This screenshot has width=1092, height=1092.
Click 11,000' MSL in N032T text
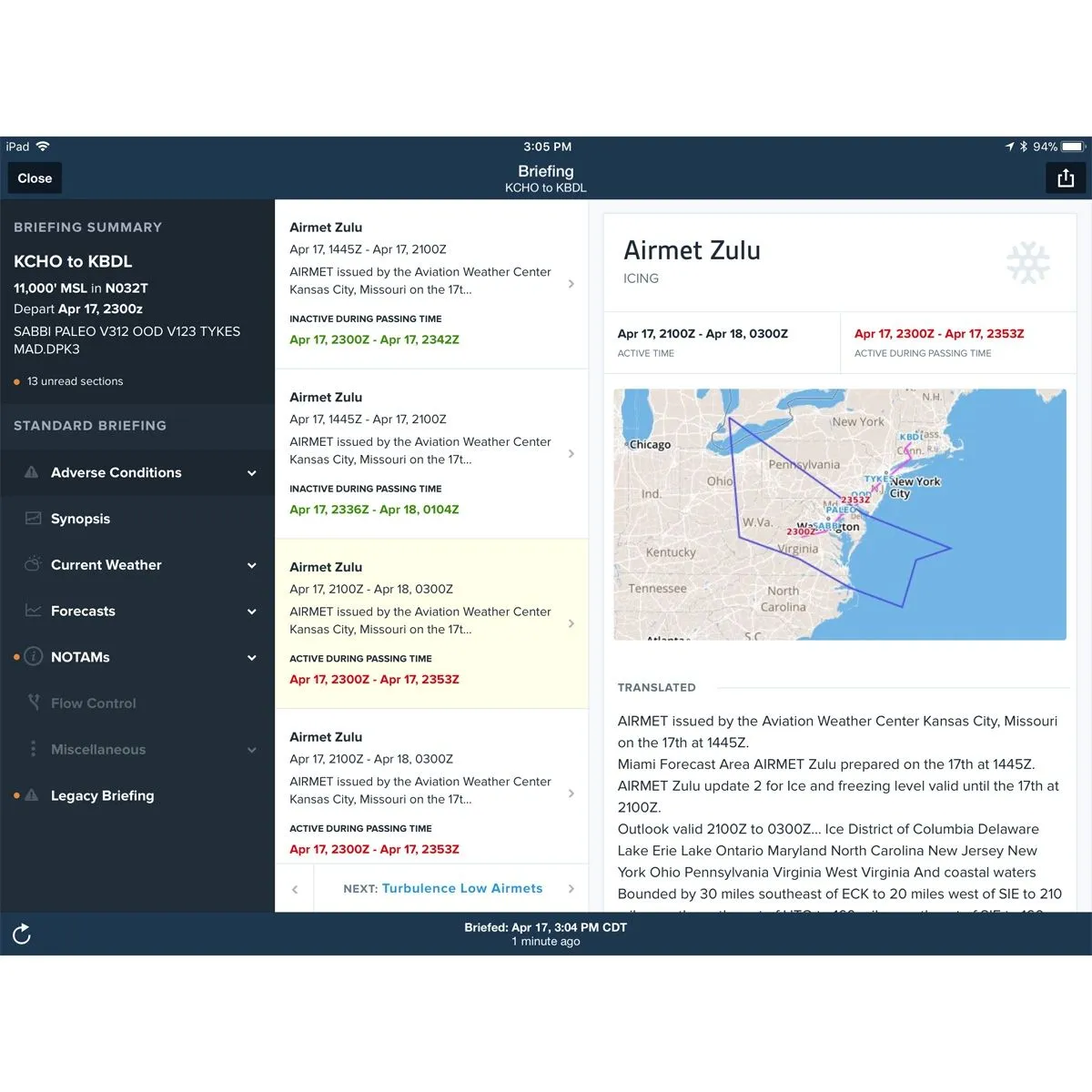click(80, 288)
